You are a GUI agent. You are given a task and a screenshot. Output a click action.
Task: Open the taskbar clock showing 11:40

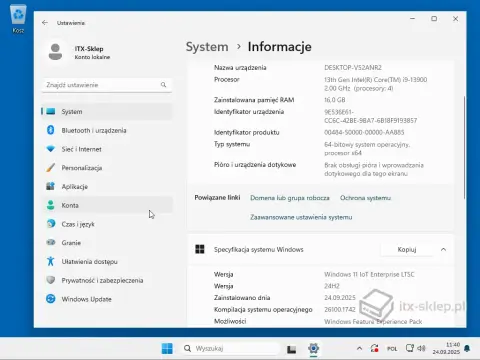pos(447,348)
